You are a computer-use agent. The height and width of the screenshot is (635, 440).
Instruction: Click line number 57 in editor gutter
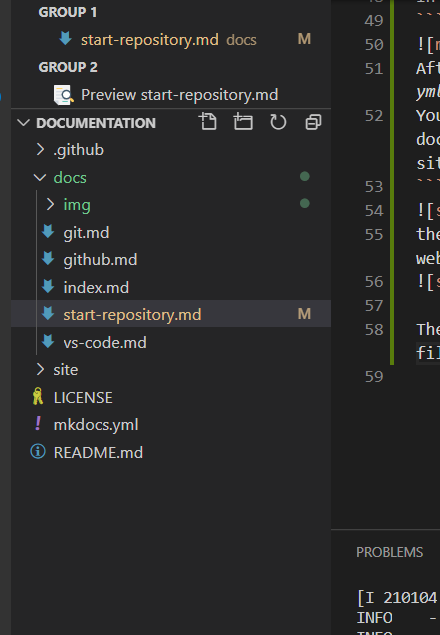pyautogui.click(x=374, y=306)
